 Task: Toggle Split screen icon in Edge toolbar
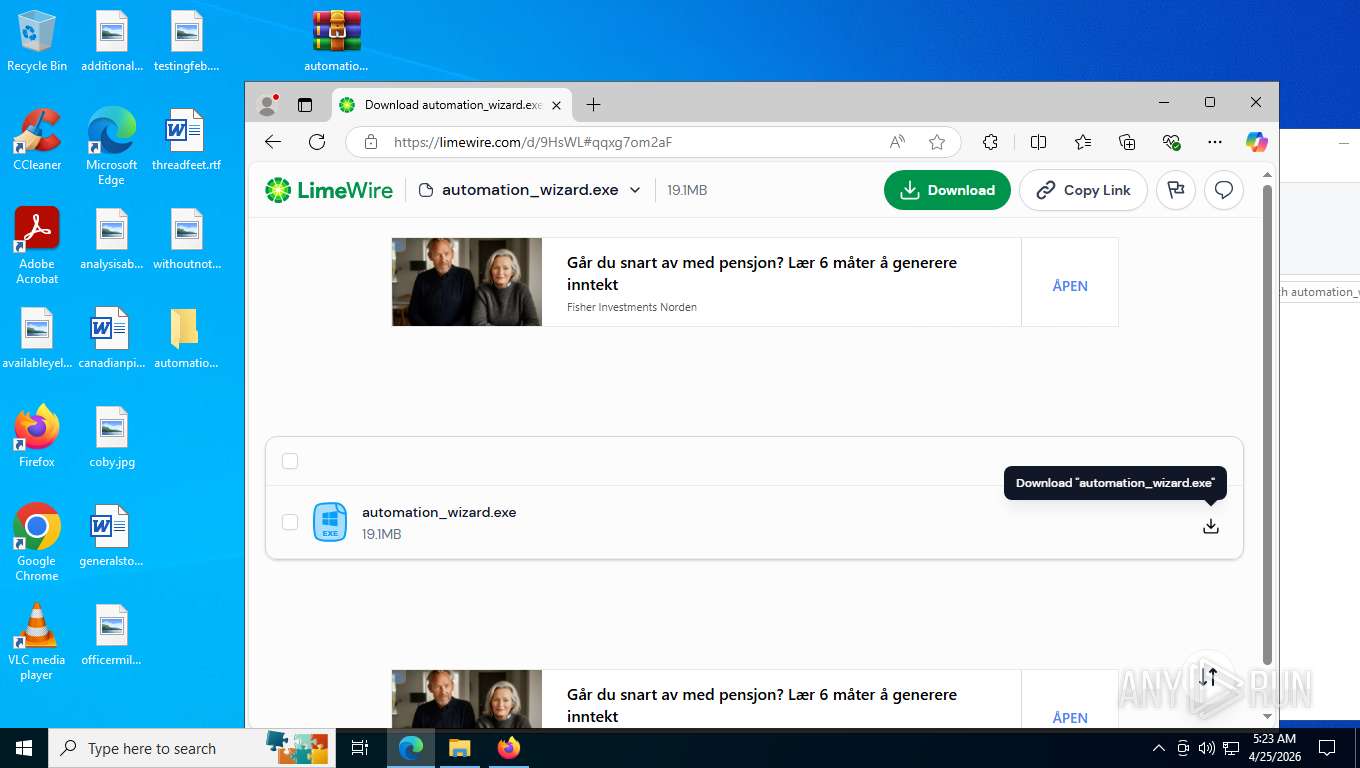(1038, 142)
